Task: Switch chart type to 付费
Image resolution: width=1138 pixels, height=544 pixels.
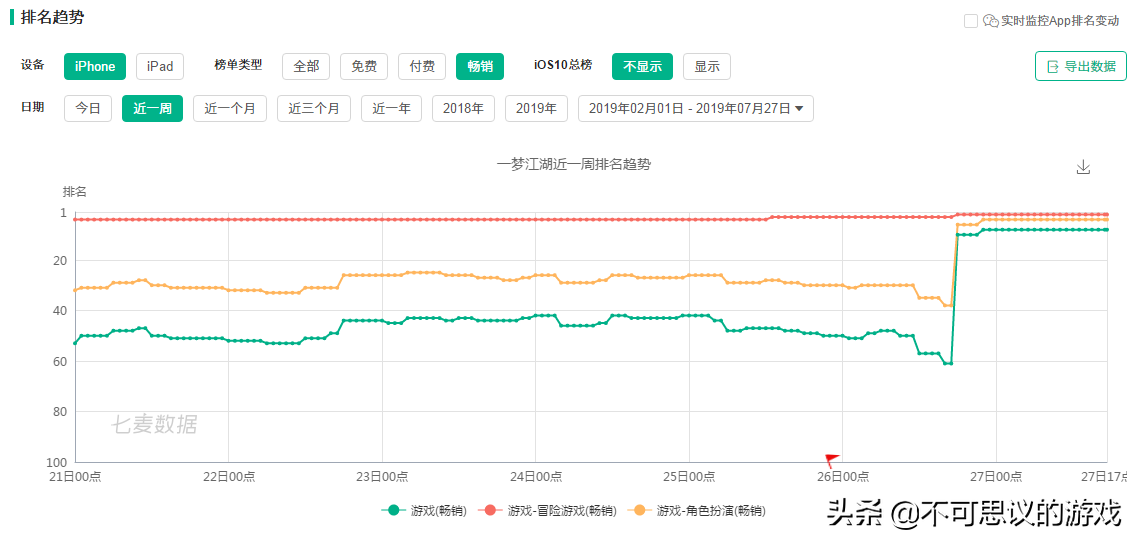Action: tap(422, 67)
